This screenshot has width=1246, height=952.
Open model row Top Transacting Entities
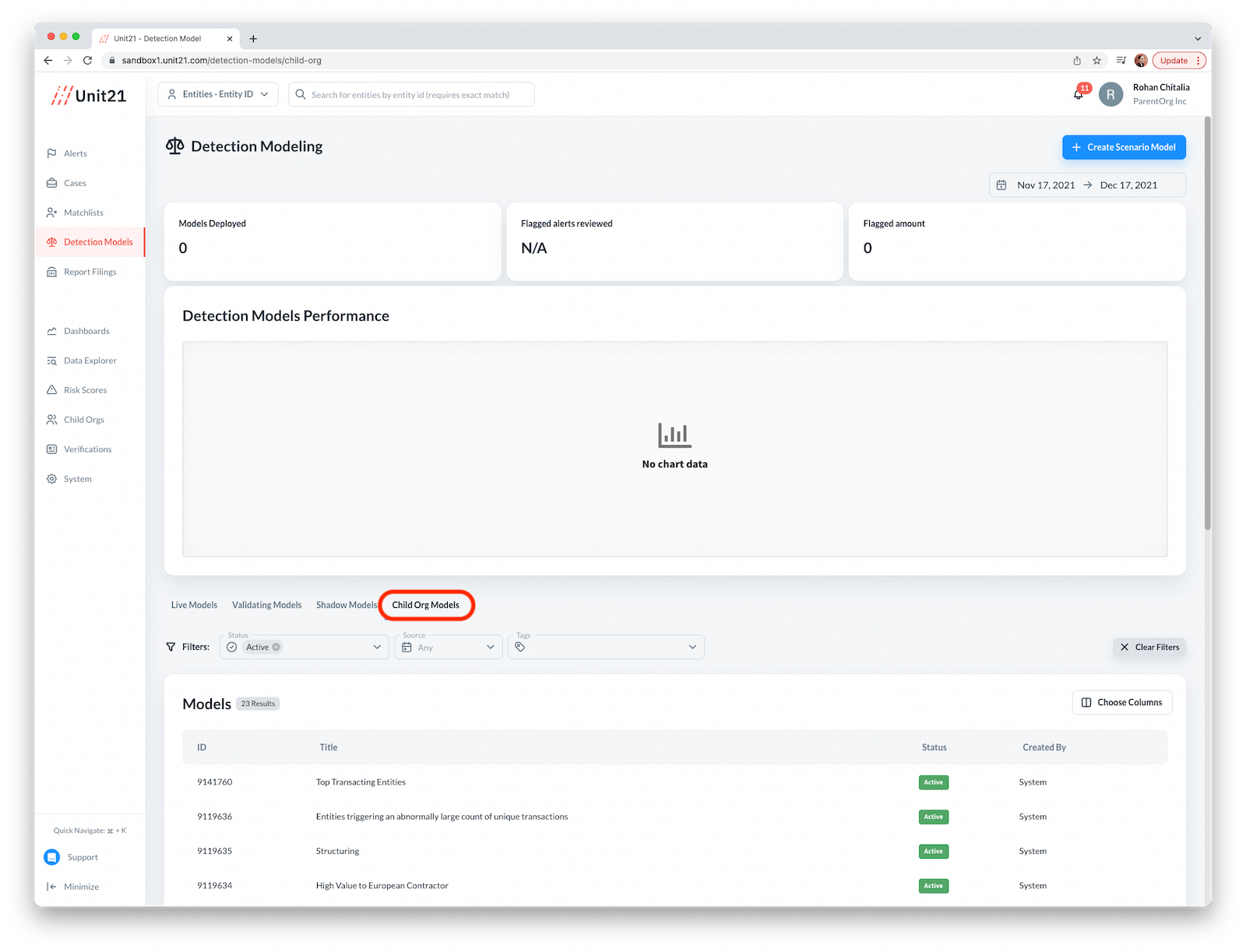click(x=674, y=782)
